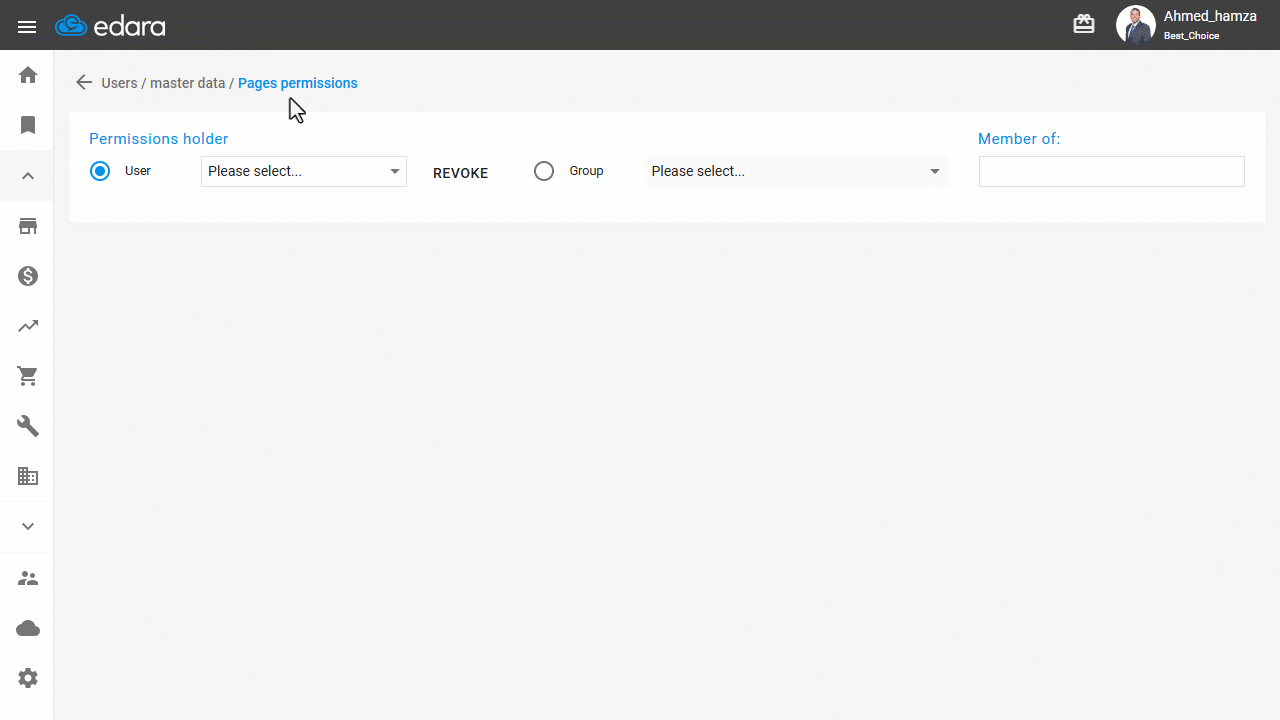
Task: Open the hamburger menu
Action: click(x=27, y=27)
